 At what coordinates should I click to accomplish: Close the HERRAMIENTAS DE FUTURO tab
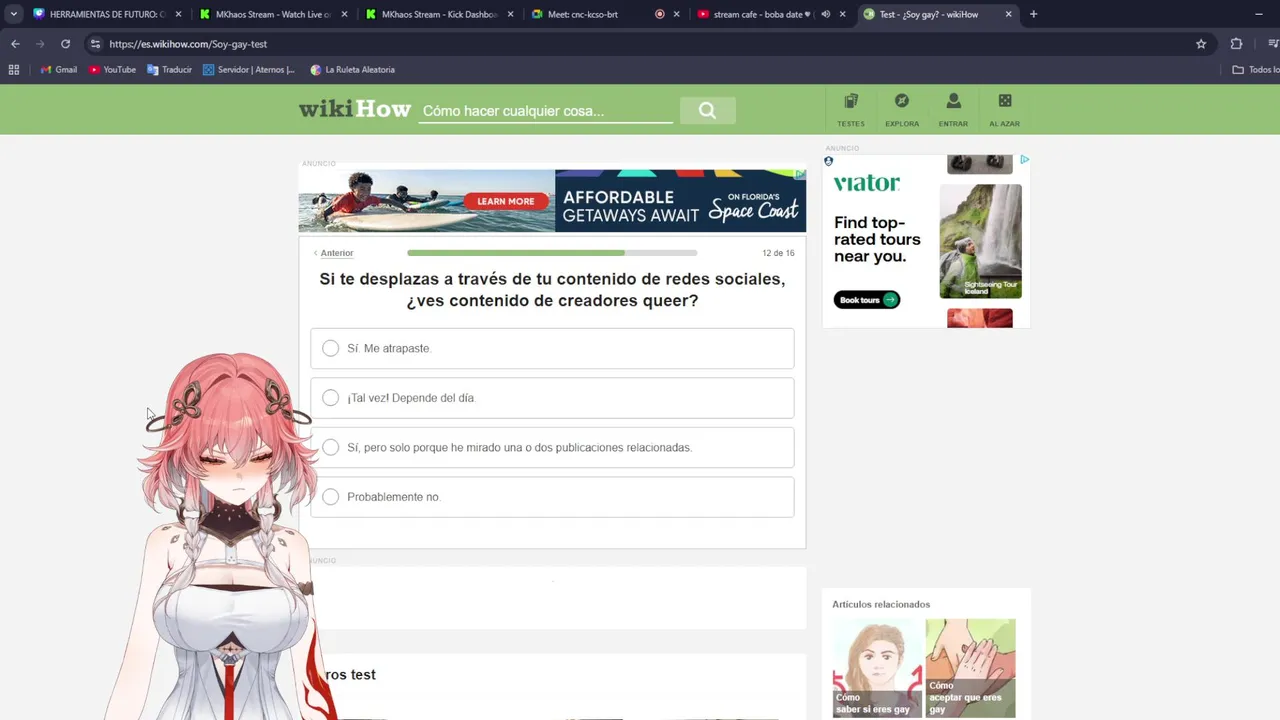[x=178, y=14]
